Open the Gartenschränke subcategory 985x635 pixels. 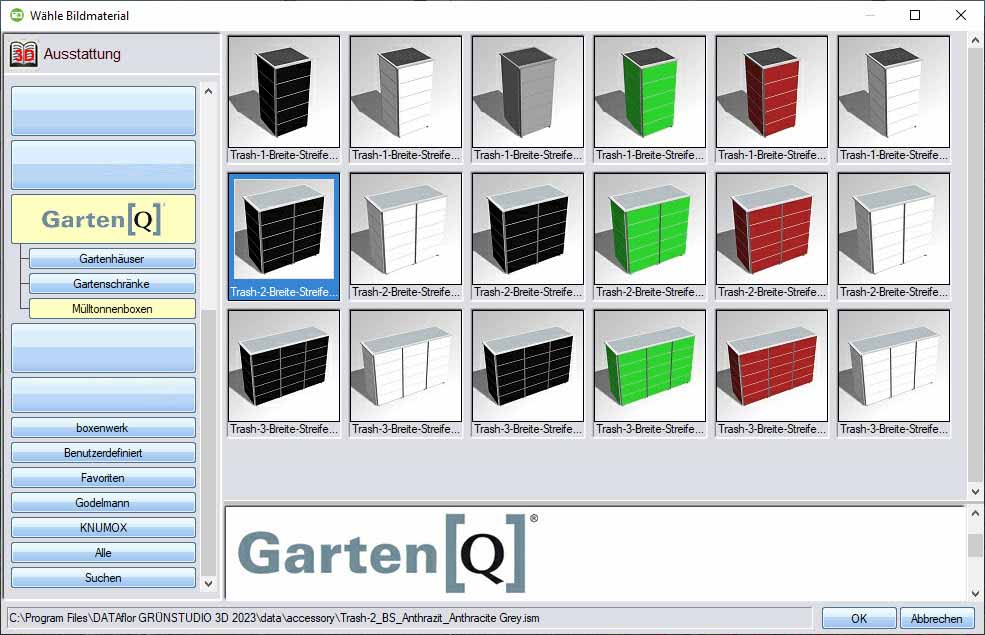click(112, 283)
